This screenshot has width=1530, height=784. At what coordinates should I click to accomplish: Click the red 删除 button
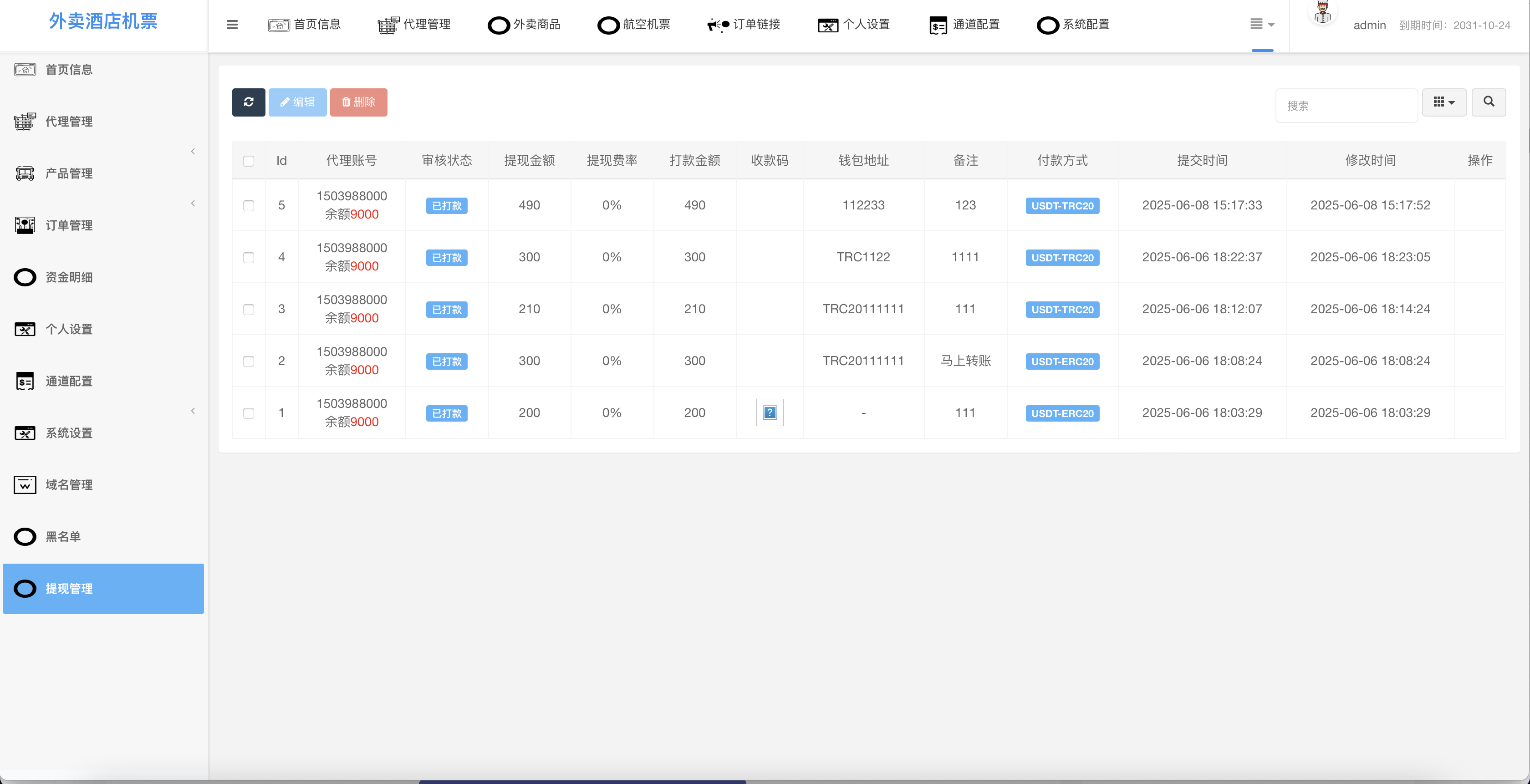pos(359,102)
